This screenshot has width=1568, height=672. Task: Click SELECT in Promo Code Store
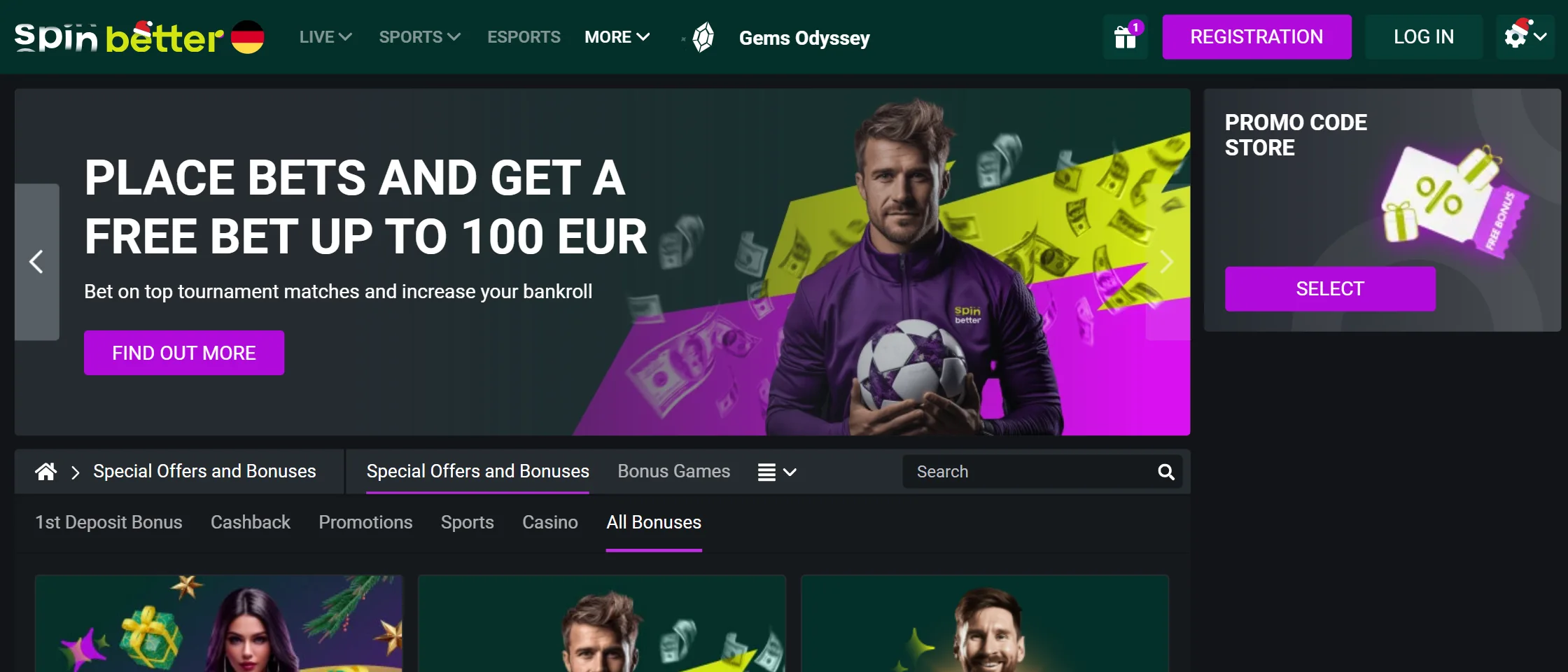click(1330, 288)
